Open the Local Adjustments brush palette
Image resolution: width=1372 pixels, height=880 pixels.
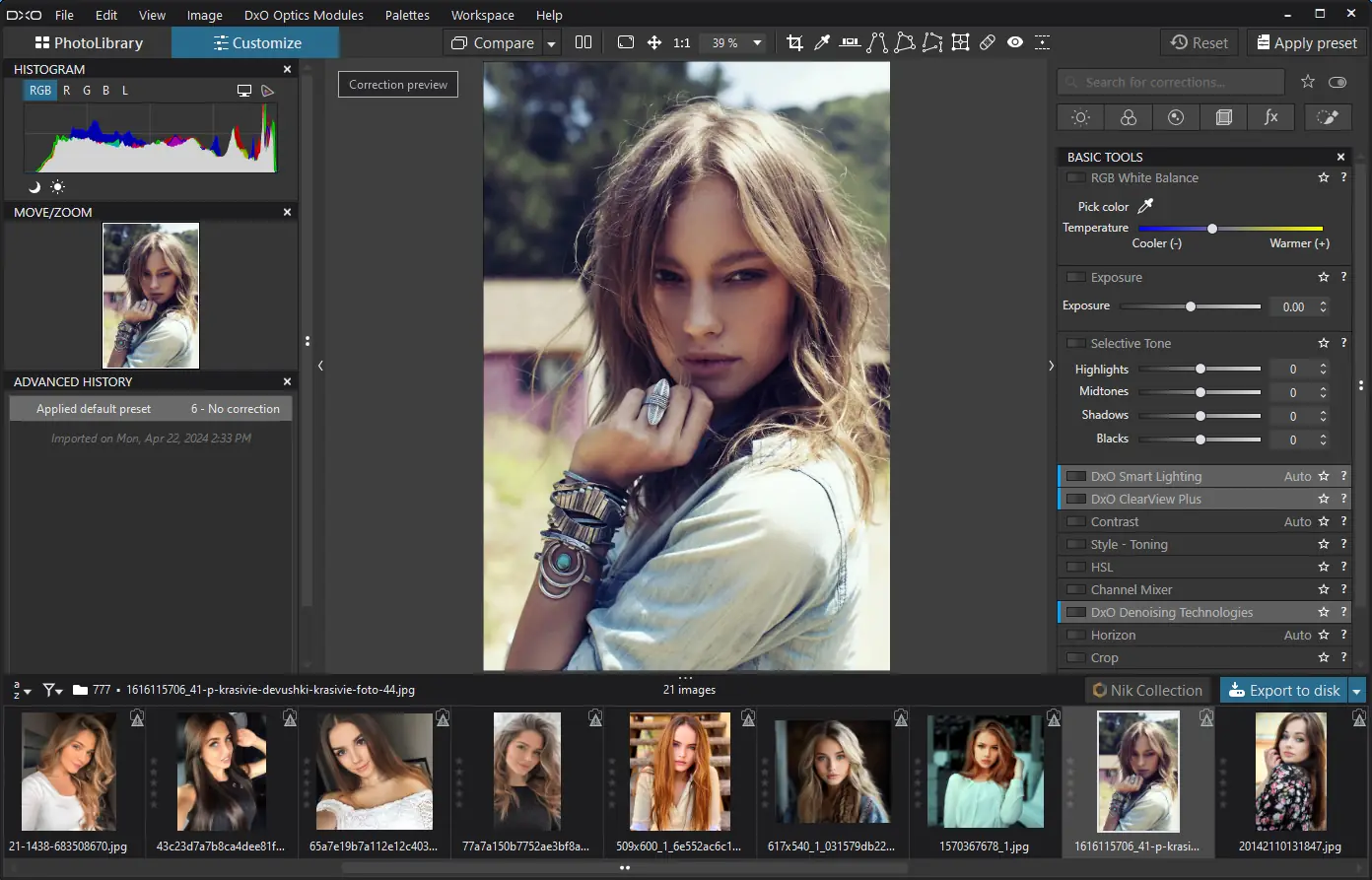(x=1328, y=117)
